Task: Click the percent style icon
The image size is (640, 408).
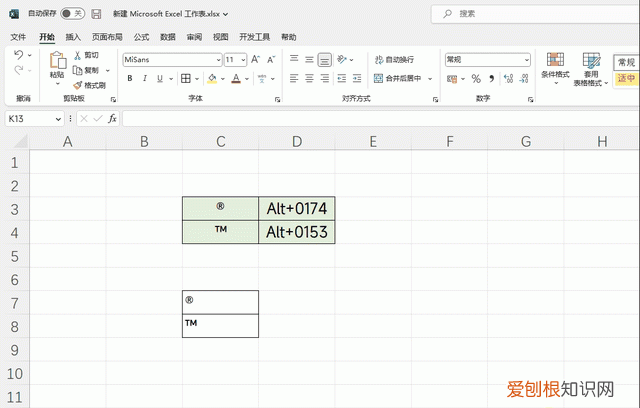Action: point(476,78)
